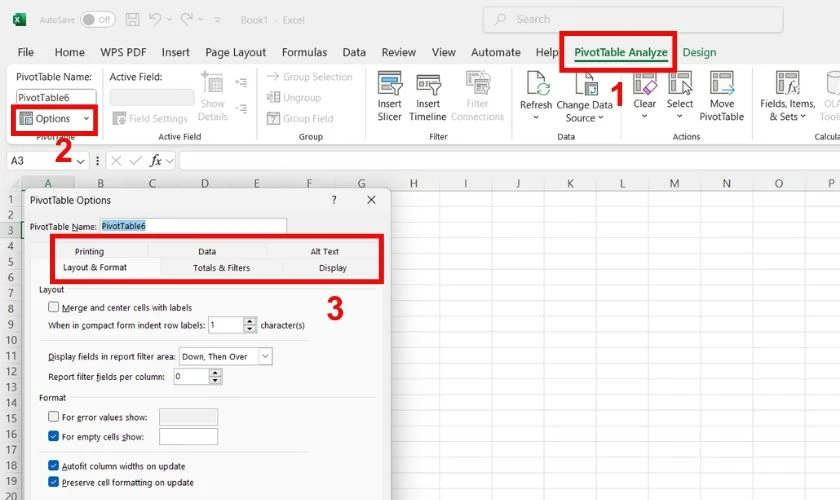This screenshot has height=500, width=840.
Task: Open Insert Timeline tool
Action: pos(428,96)
